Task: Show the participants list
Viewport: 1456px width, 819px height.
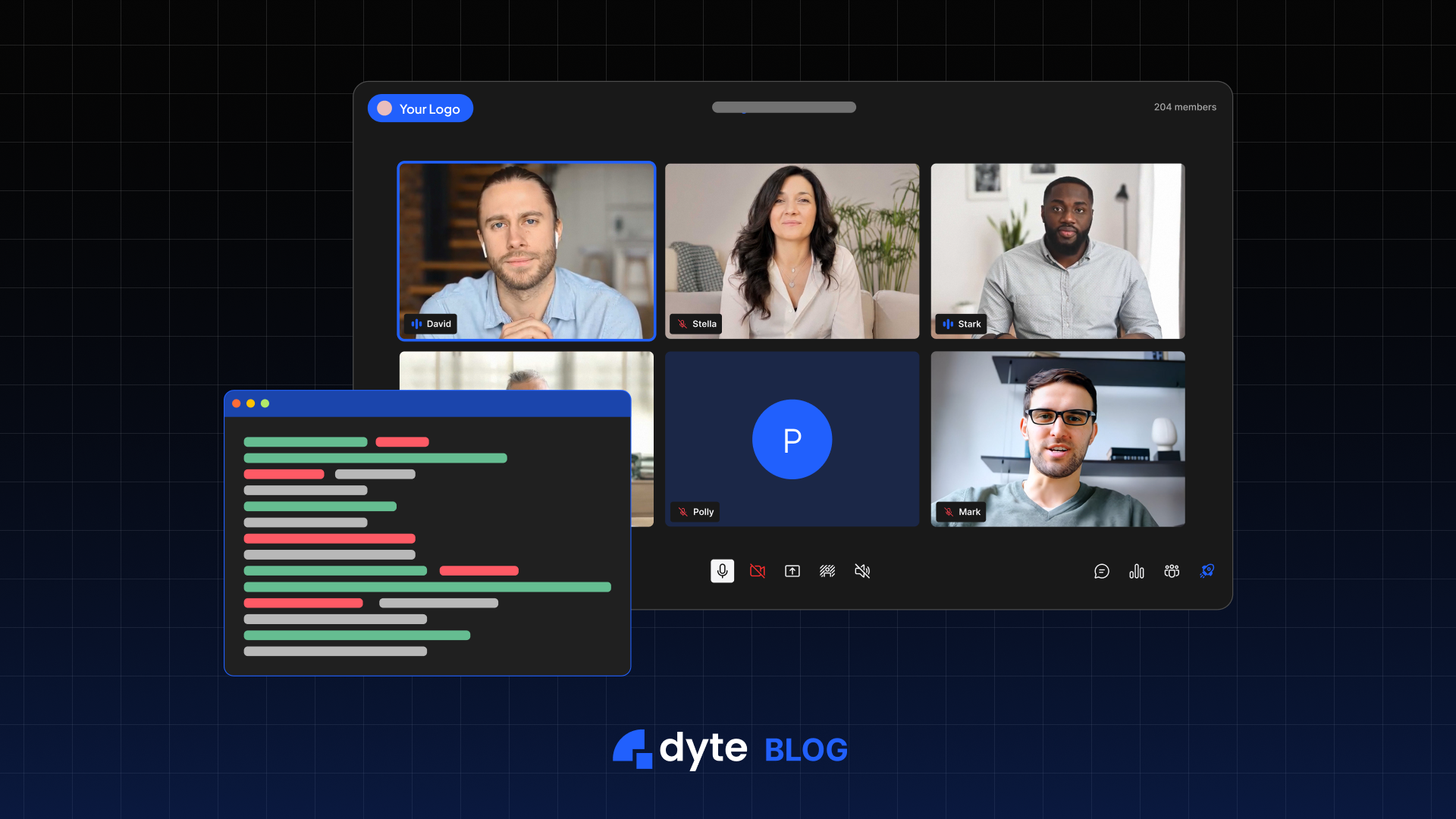Action: click(1171, 571)
